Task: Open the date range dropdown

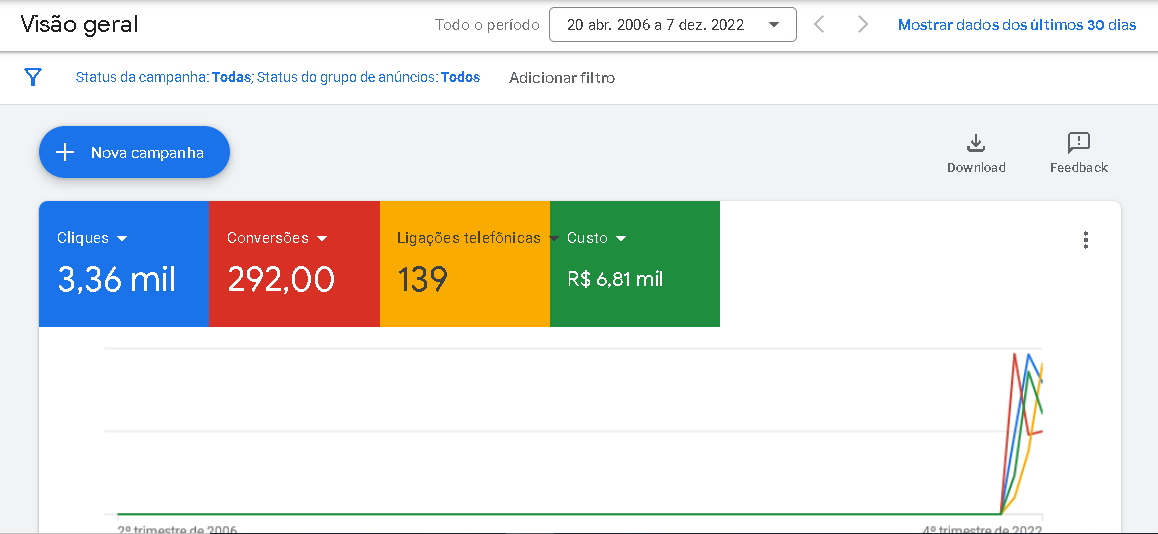Action: (673, 24)
